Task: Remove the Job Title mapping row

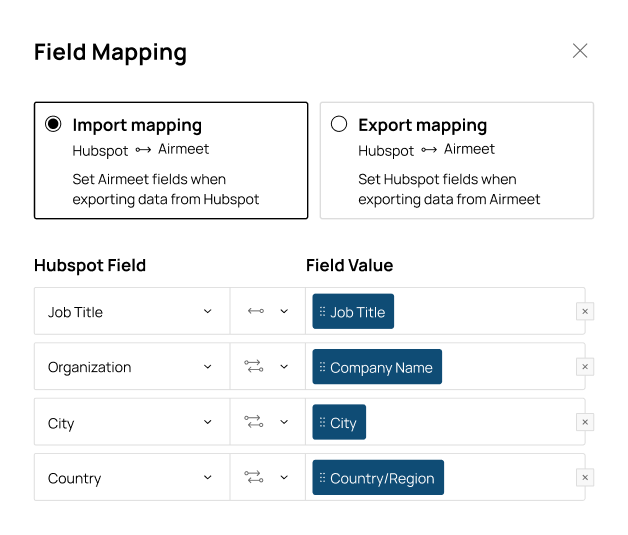Action: [585, 311]
